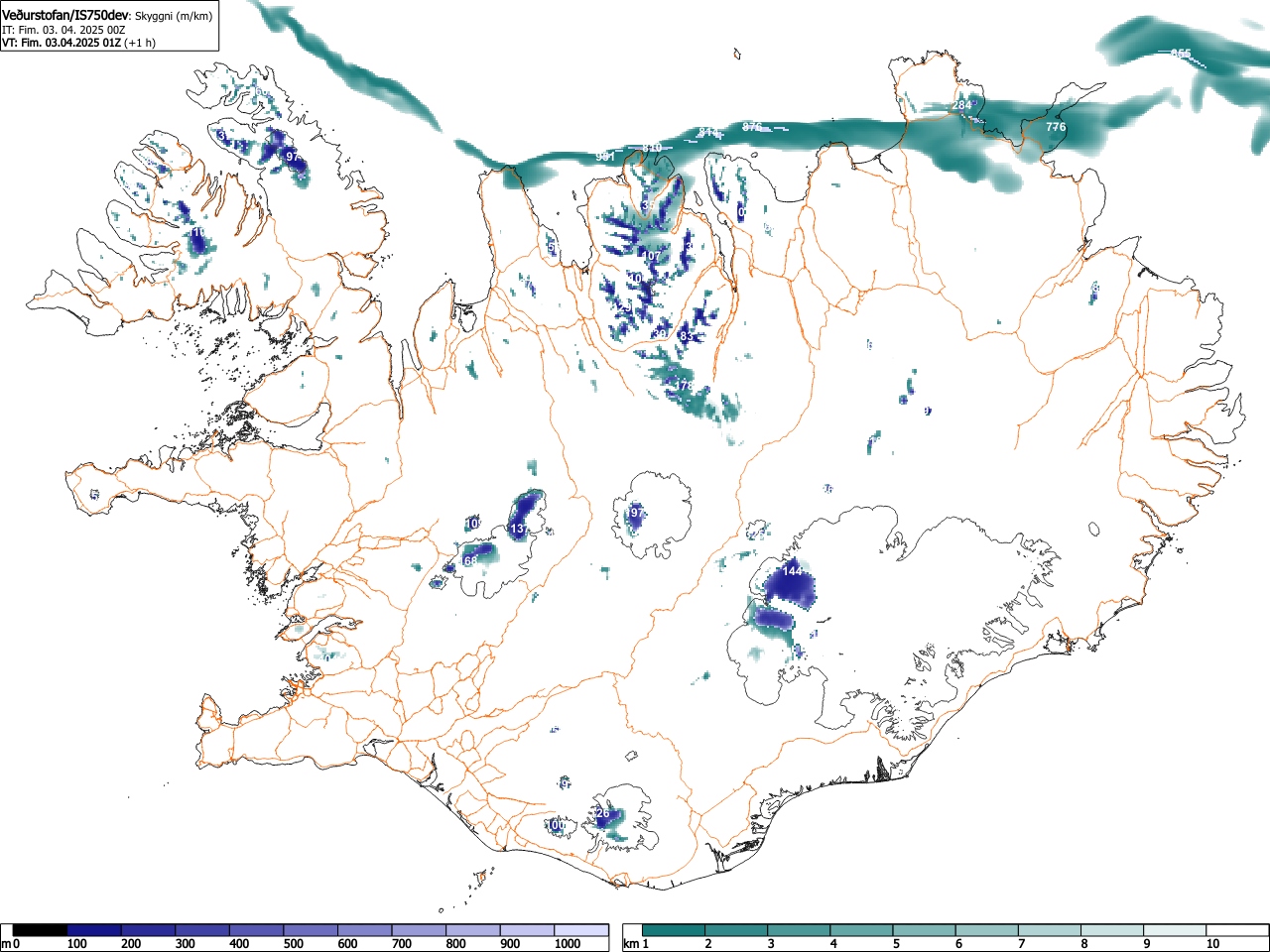This screenshot has height=952, width=1270.
Task: Click the '500' tick label in meter legend
Action: [x=293, y=944]
